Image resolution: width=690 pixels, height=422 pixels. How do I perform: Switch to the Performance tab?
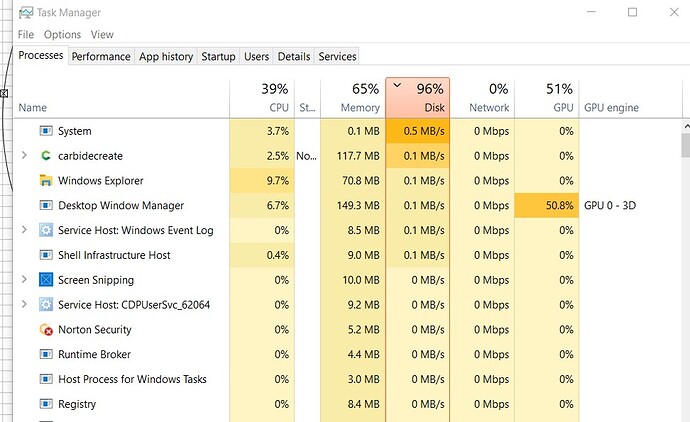pos(101,56)
